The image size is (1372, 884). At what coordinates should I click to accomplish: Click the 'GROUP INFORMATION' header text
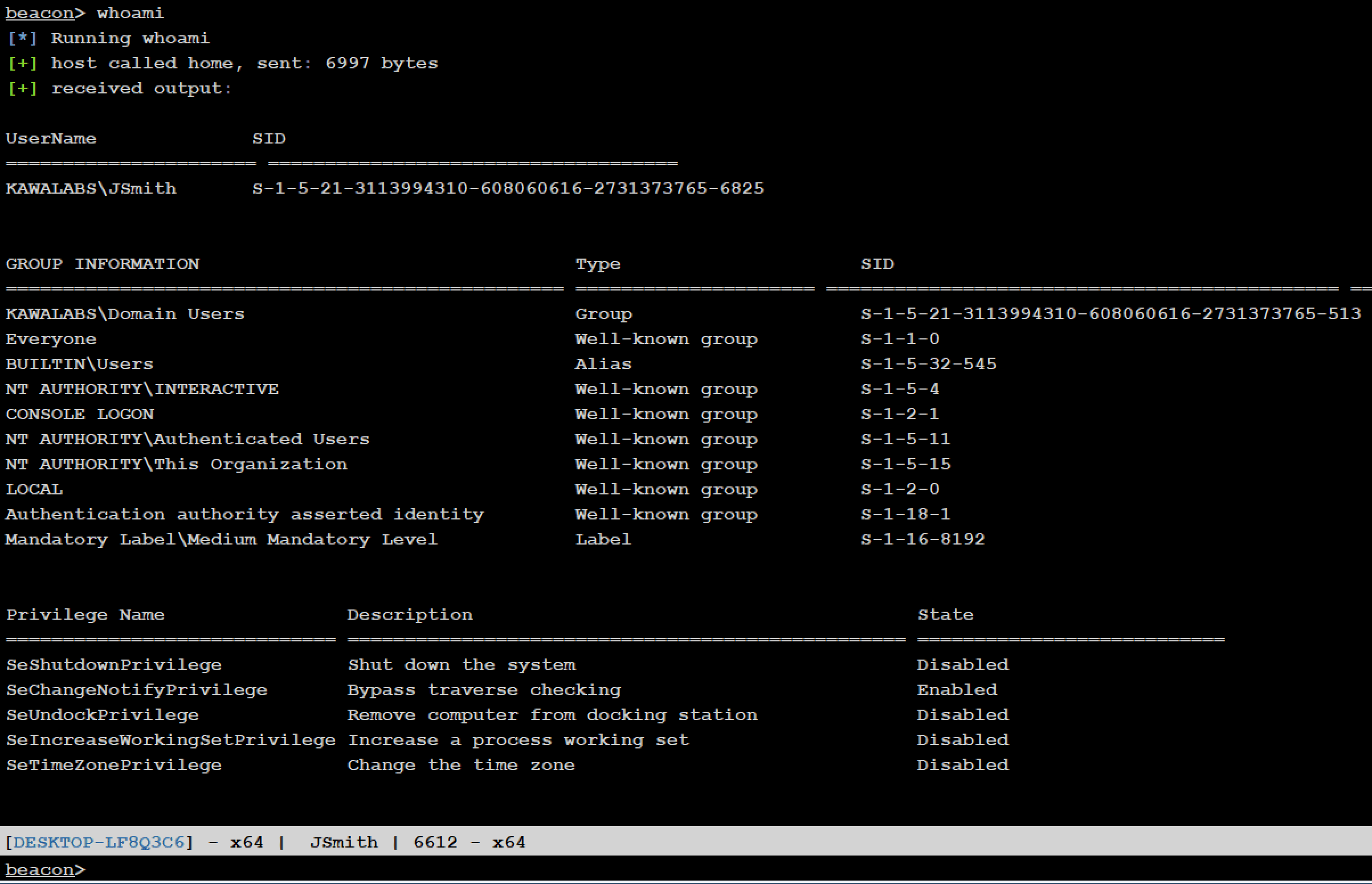102,264
